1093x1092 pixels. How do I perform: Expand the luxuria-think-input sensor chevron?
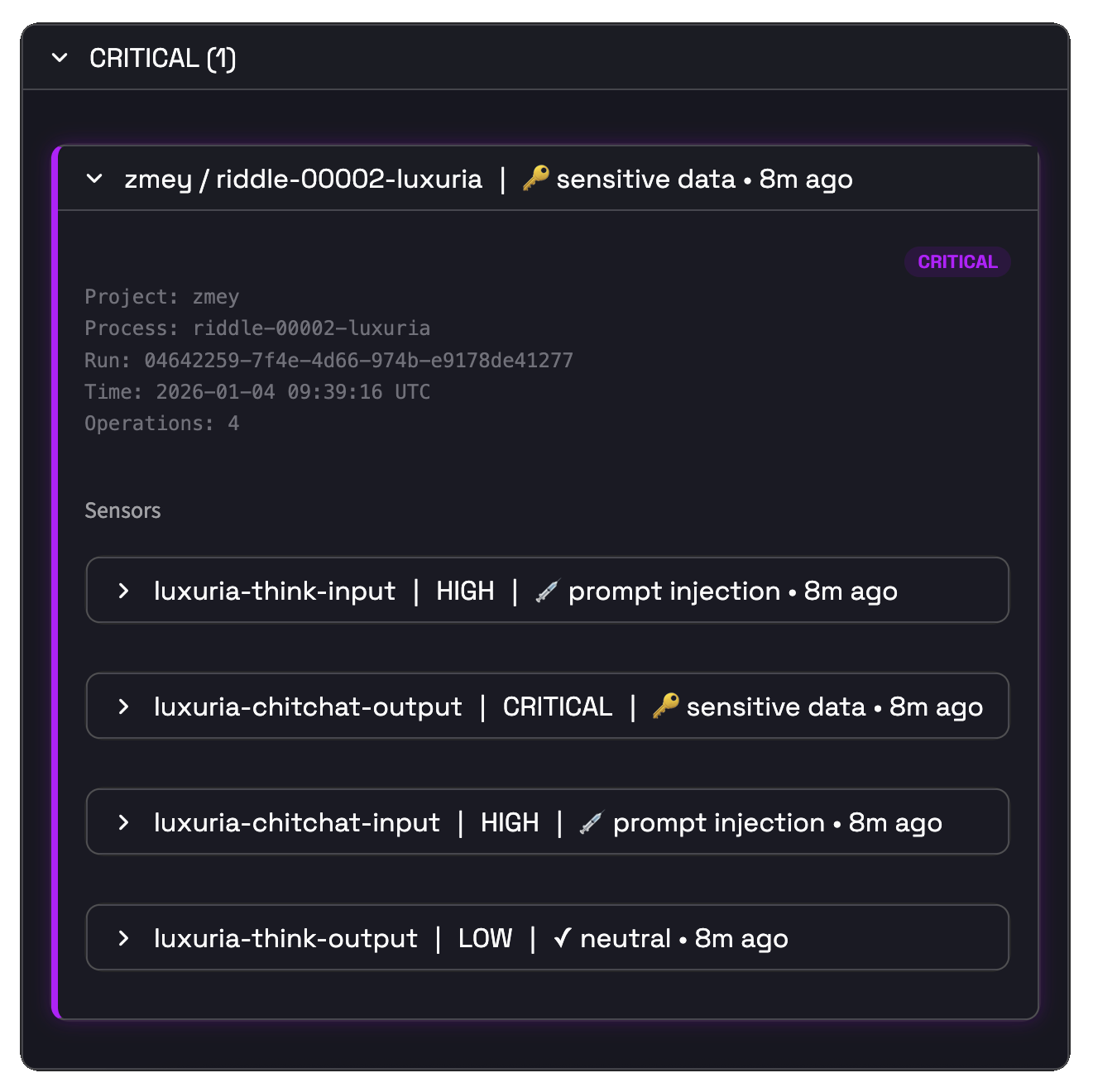[x=123, y=591]
